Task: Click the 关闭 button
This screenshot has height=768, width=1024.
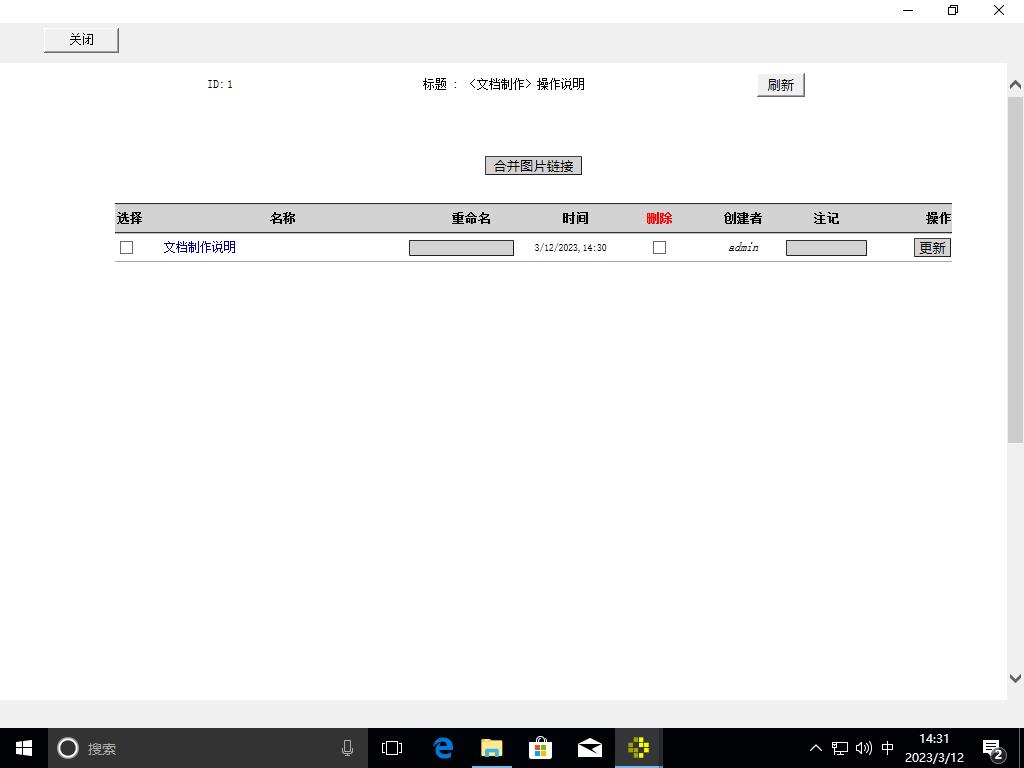Action: click(x=81, y=40)
